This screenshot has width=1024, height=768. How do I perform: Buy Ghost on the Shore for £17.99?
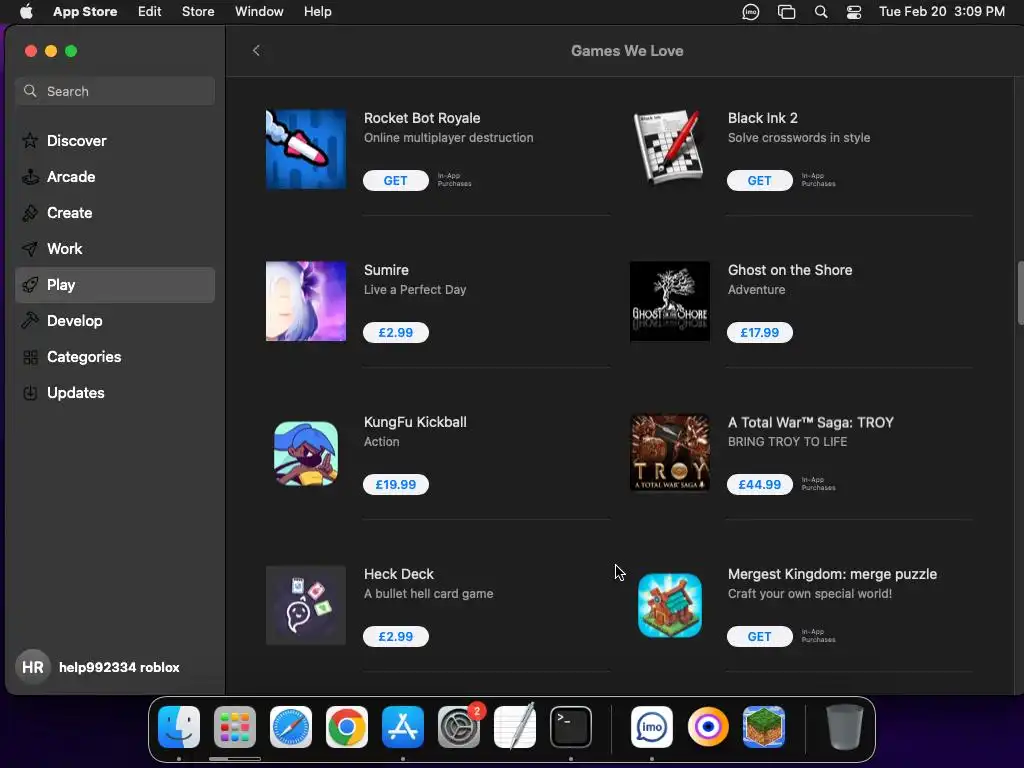(x=760, y=332)
